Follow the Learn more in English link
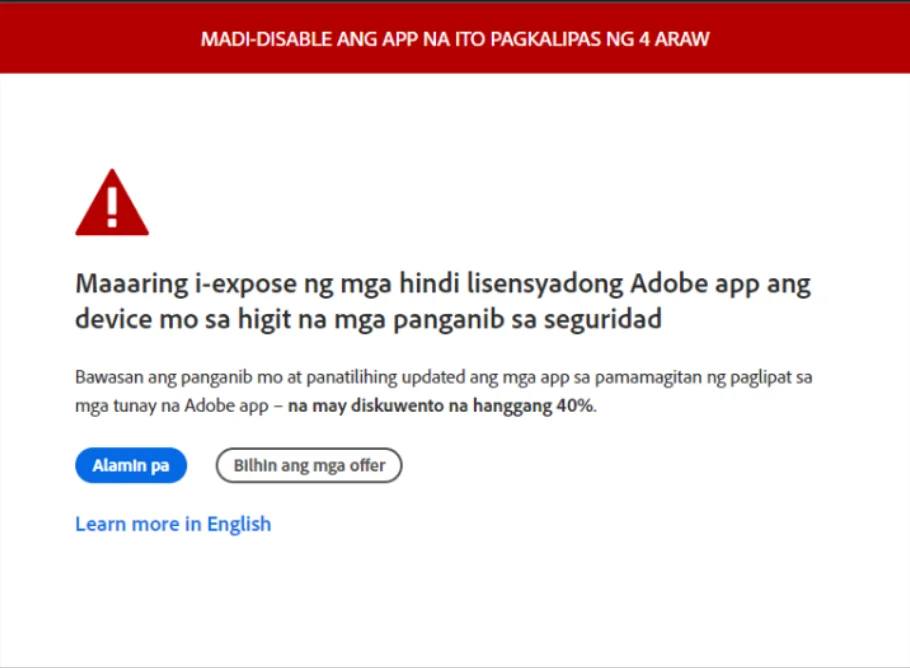This screenshot has height=668, width=910. pos(173,524)
